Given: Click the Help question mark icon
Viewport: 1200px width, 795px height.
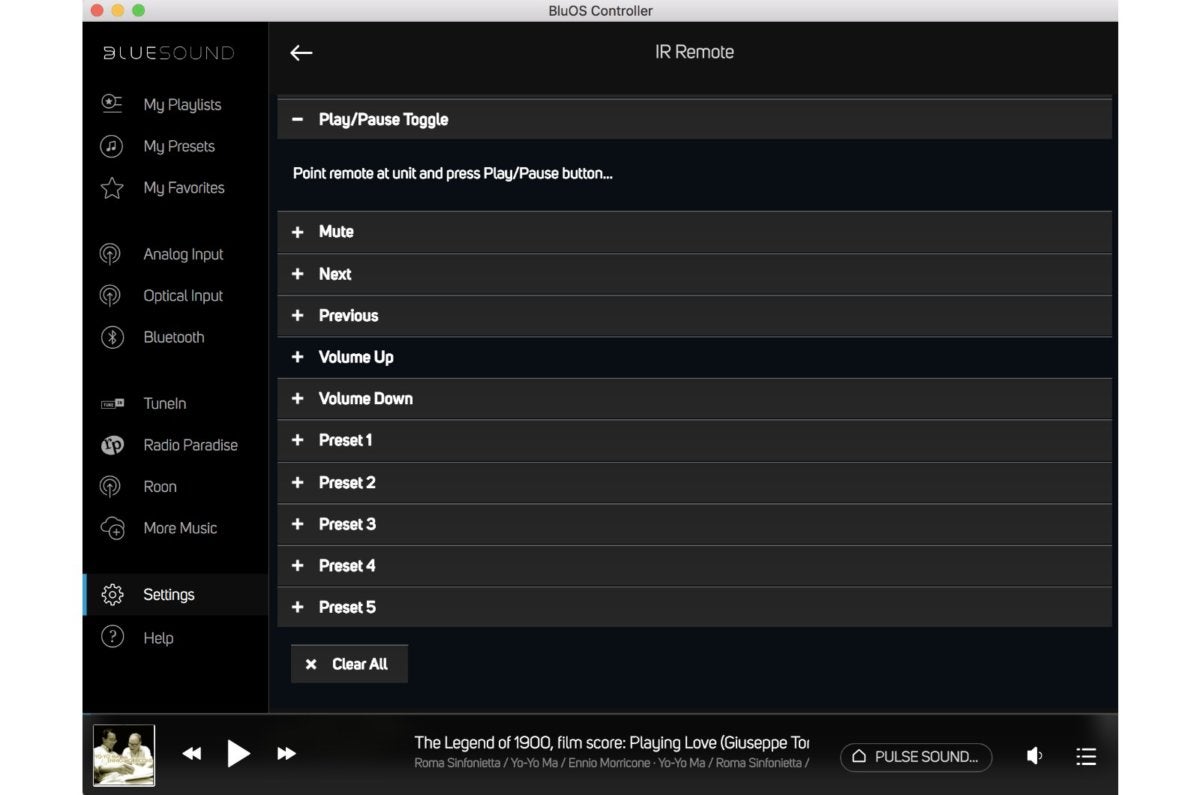Looking at the screenshot, I should coord(112,637).
